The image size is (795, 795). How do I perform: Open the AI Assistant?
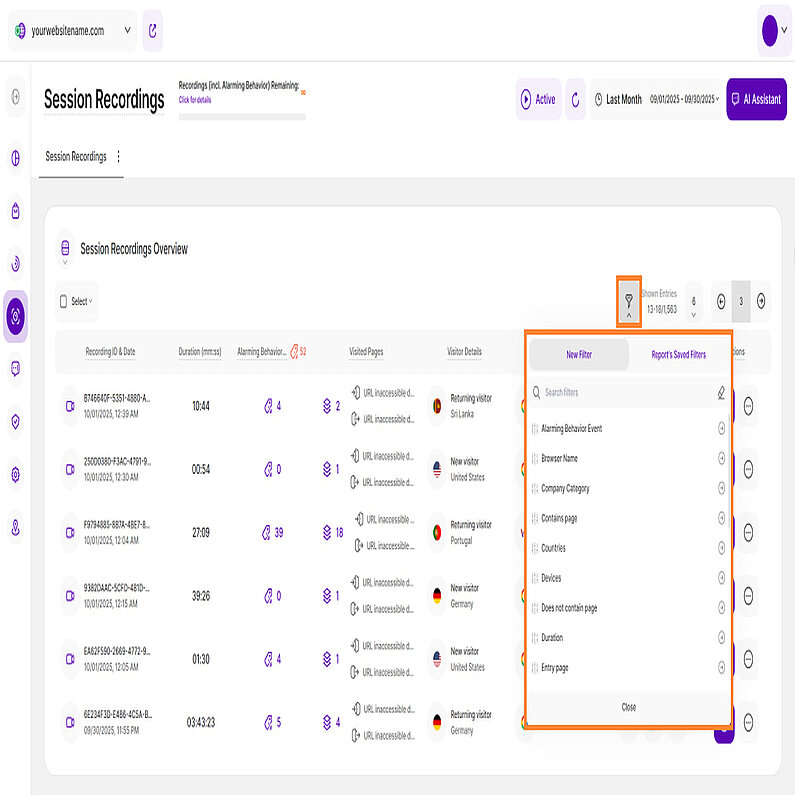756,99
